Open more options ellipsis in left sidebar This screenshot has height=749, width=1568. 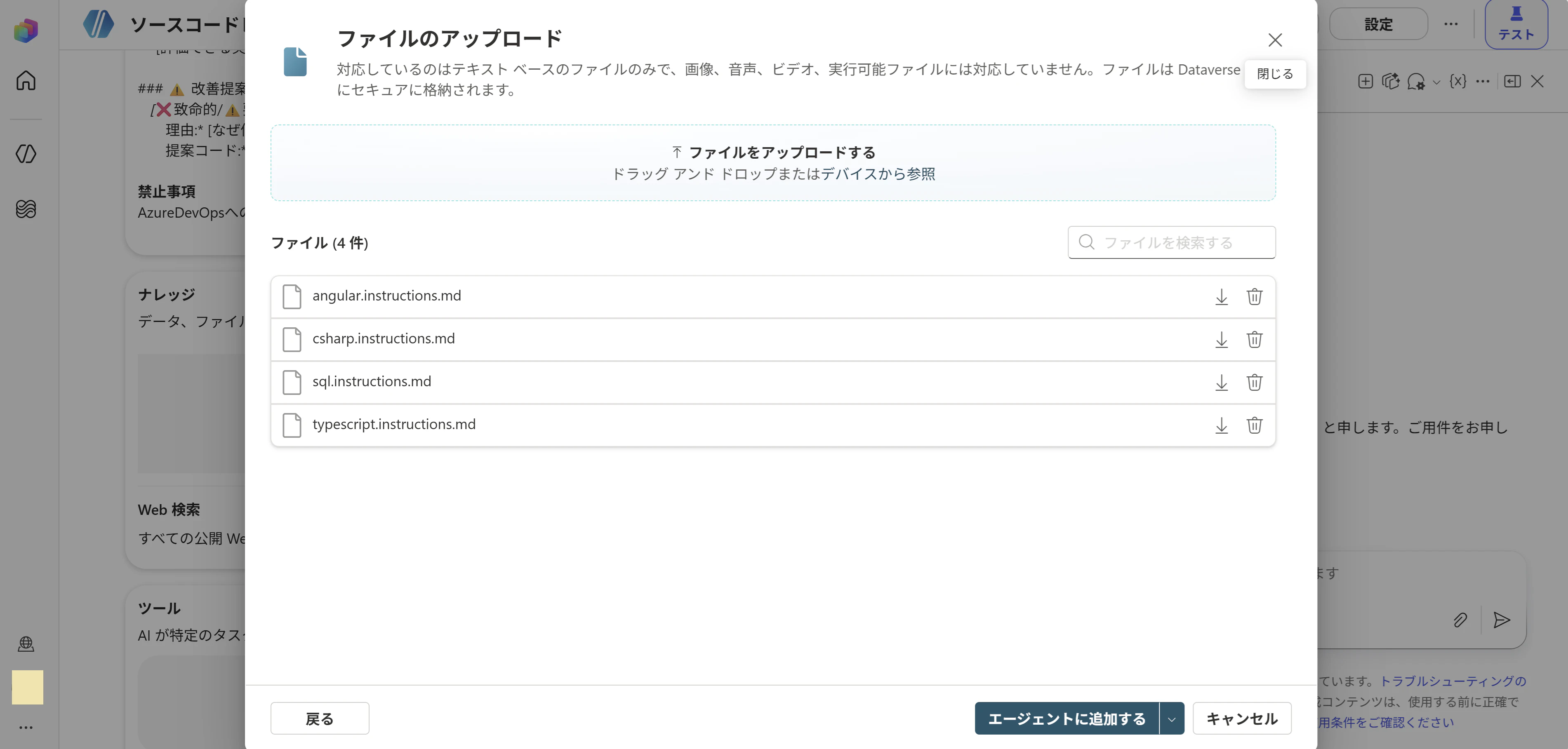pyautogui.click(x=26, y=727)
